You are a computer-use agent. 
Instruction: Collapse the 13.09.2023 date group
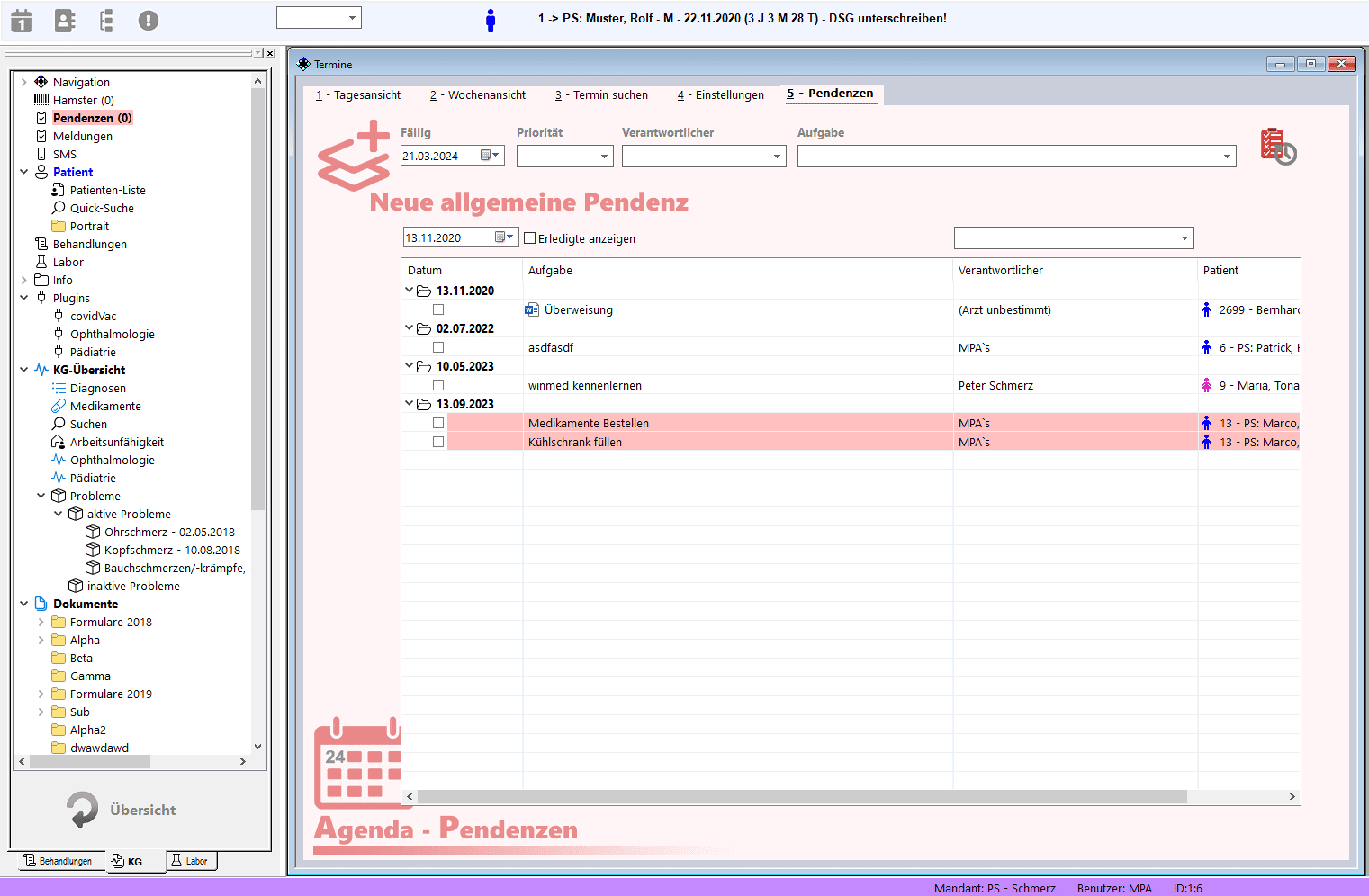pos(409,404)
